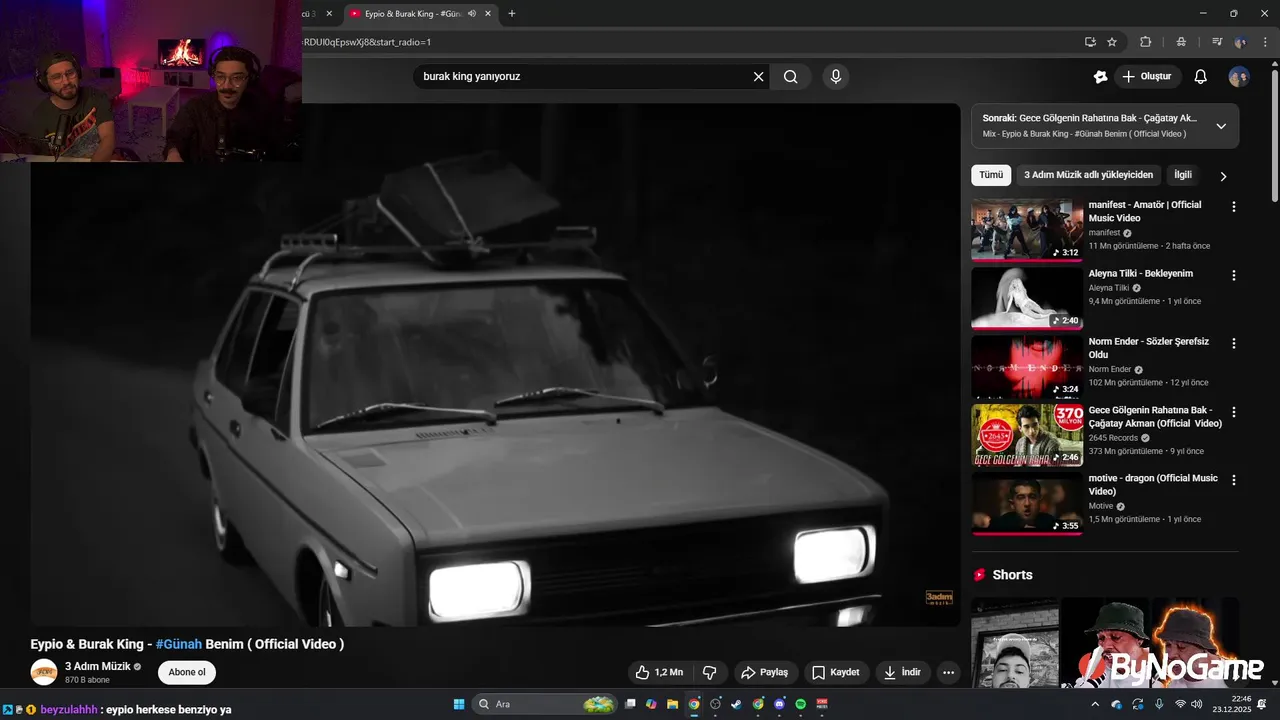Open a new browser tab with the plus
Image resolution: width=1280 pixels, height=720 pixels.
click(x=512, y=14)
